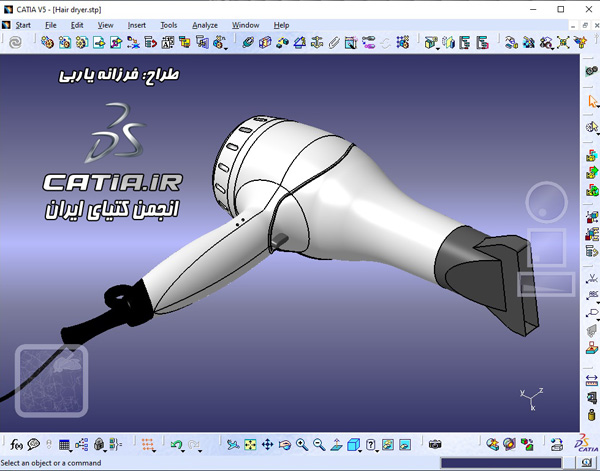The width and height of the screenshot is (600, 471).
Task: Click the Zoom Out magnifier
Action: pyautogui.click(x=319, y=445)
